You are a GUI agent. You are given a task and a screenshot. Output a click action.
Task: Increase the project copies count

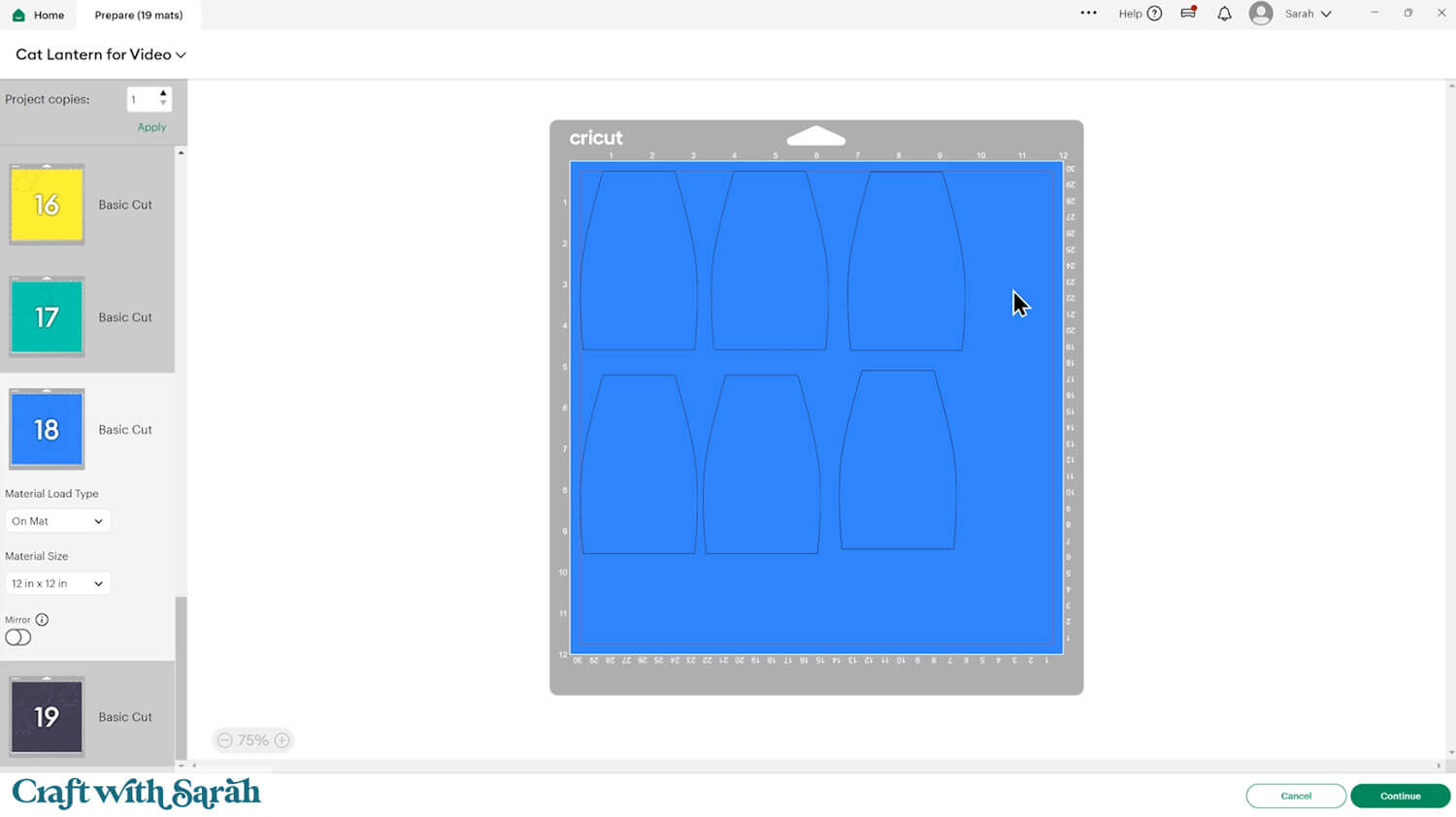pos(163,94)
